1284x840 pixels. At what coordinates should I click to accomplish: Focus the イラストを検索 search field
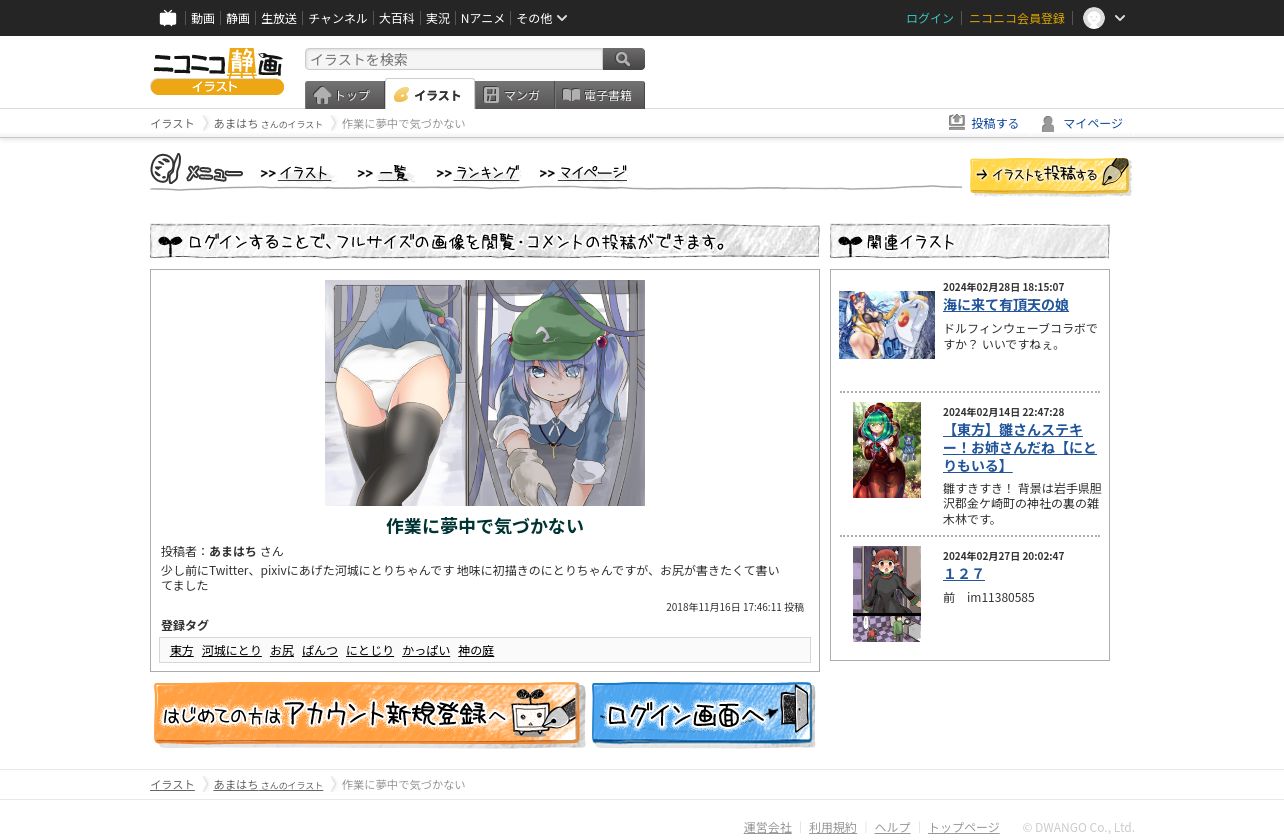(x=454, y=59)
